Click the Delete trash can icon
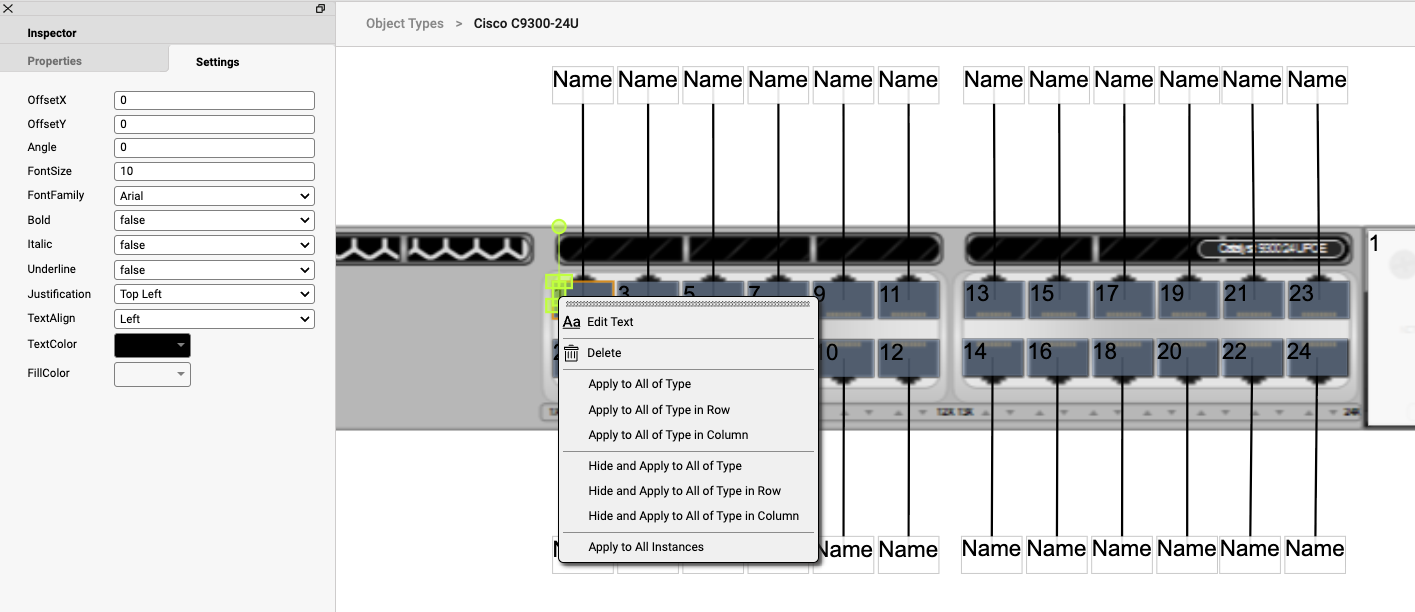 coord(572,353)
